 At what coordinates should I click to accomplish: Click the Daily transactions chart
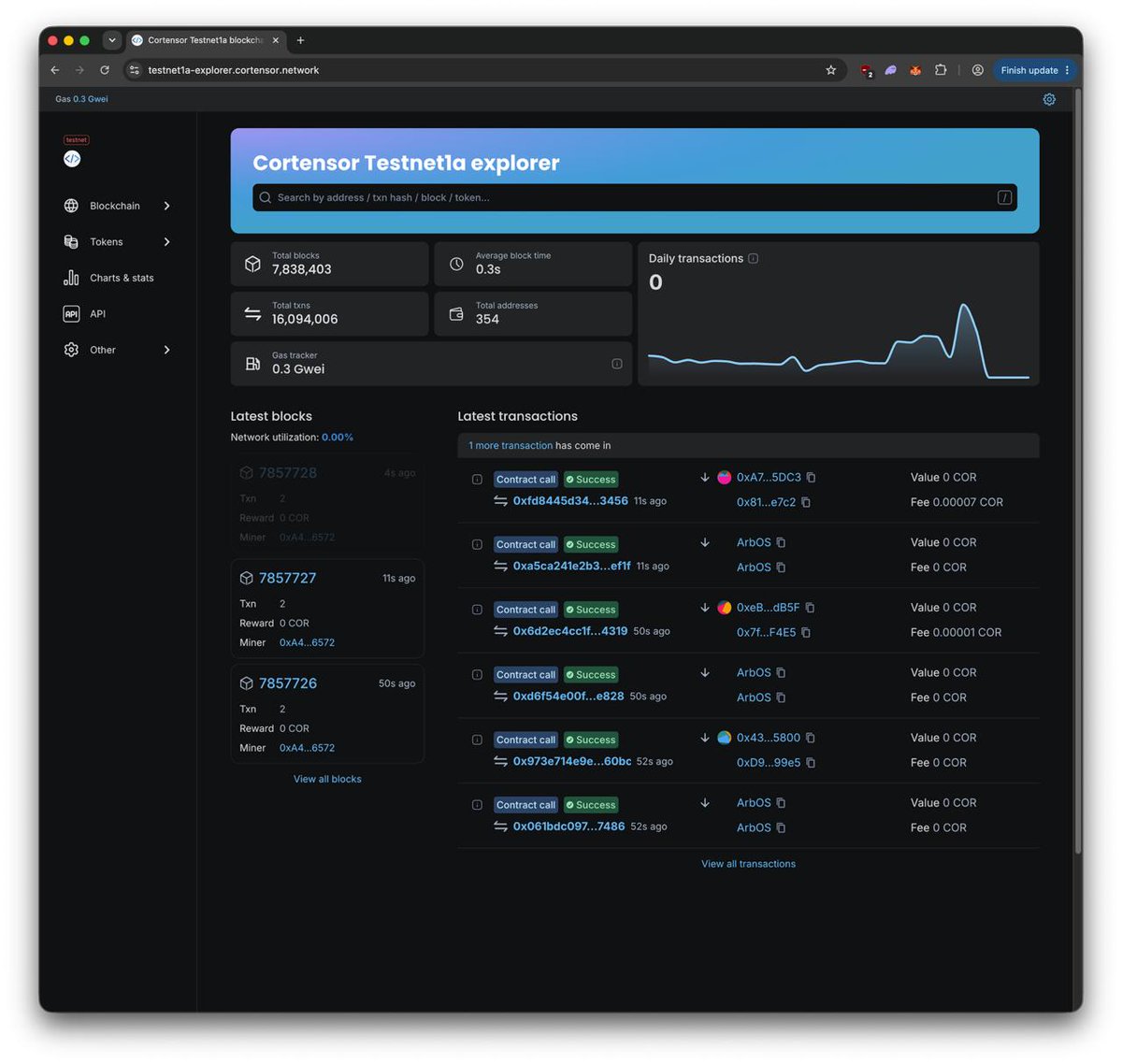pos(839,341)
